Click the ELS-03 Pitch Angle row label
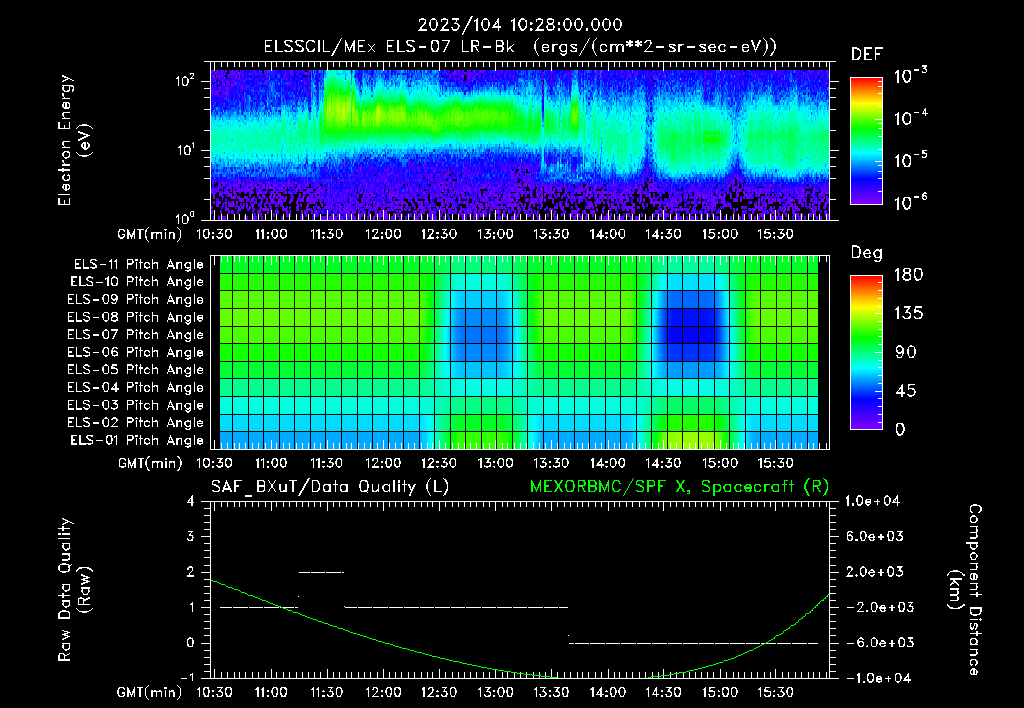 pyautogui.click(x=136, y=405)
